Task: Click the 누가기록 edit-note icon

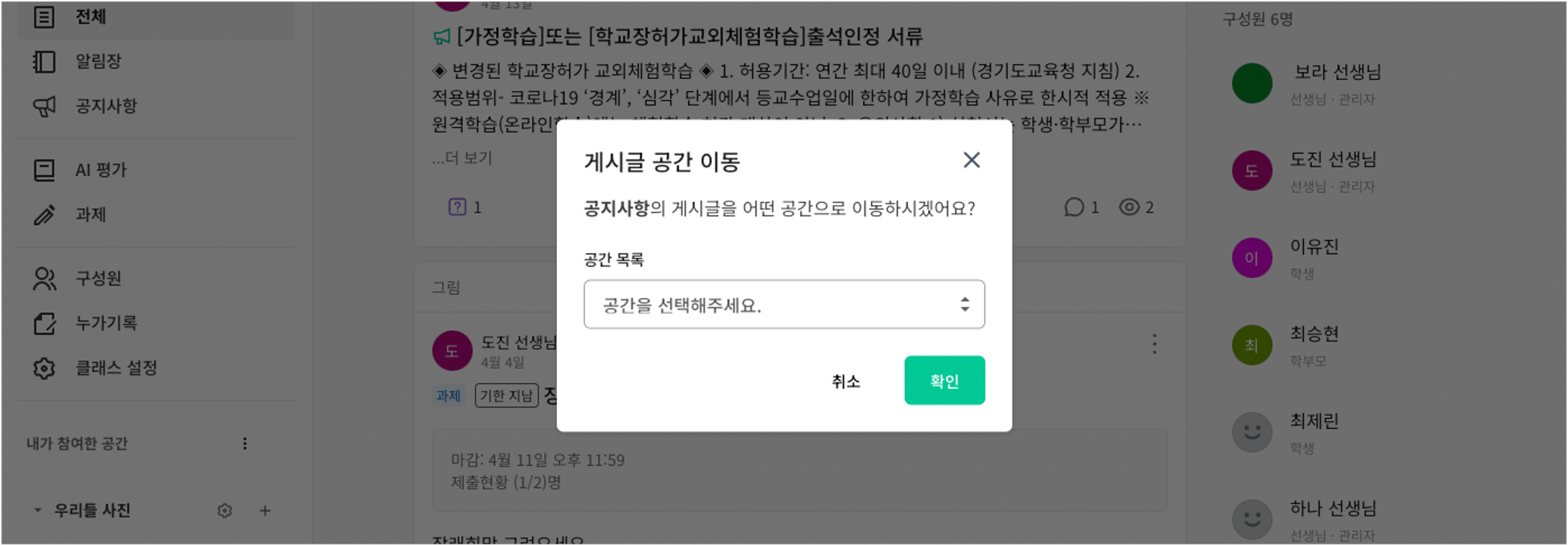Action: tap(44, 323)
